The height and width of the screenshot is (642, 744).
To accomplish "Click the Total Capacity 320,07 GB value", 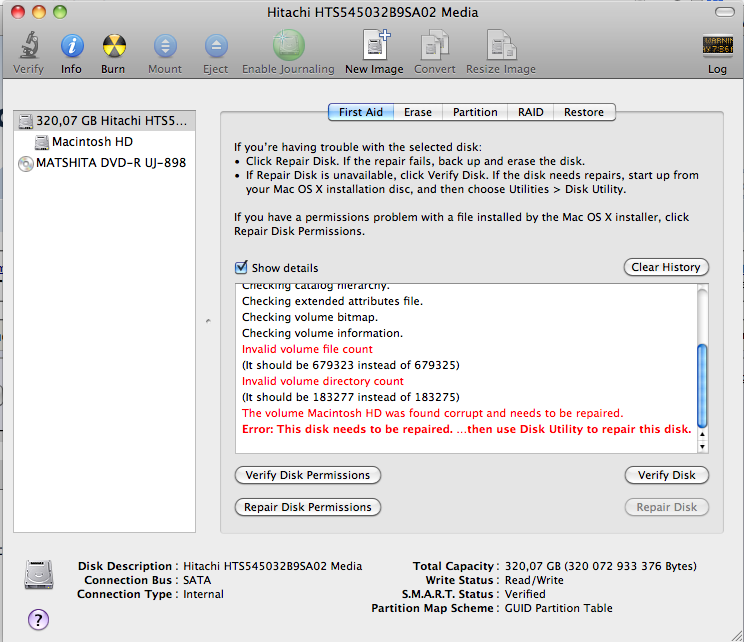I will point(600,566).
